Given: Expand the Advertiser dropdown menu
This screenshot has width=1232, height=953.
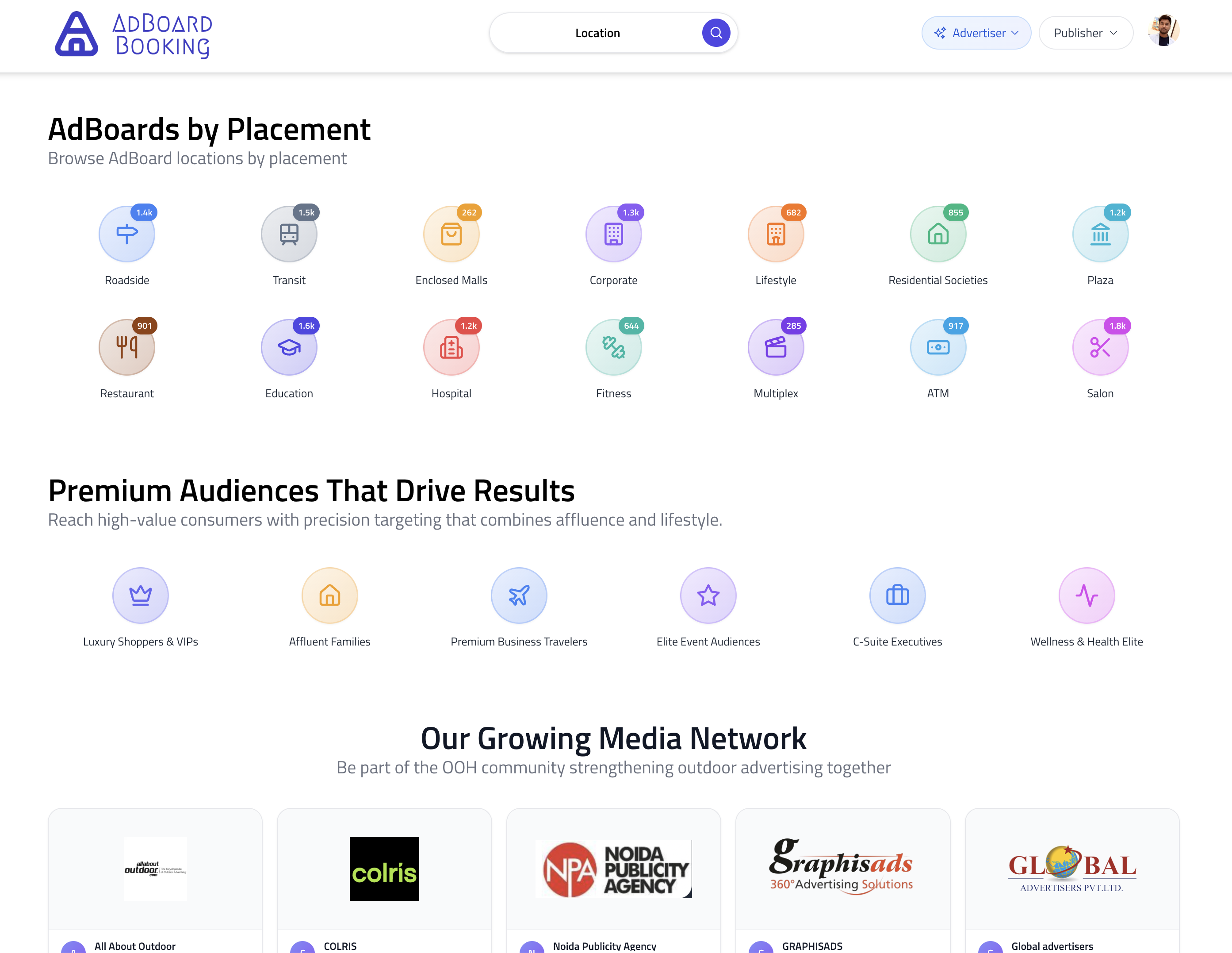Looking at the screenshot, I should click(976, 33).
